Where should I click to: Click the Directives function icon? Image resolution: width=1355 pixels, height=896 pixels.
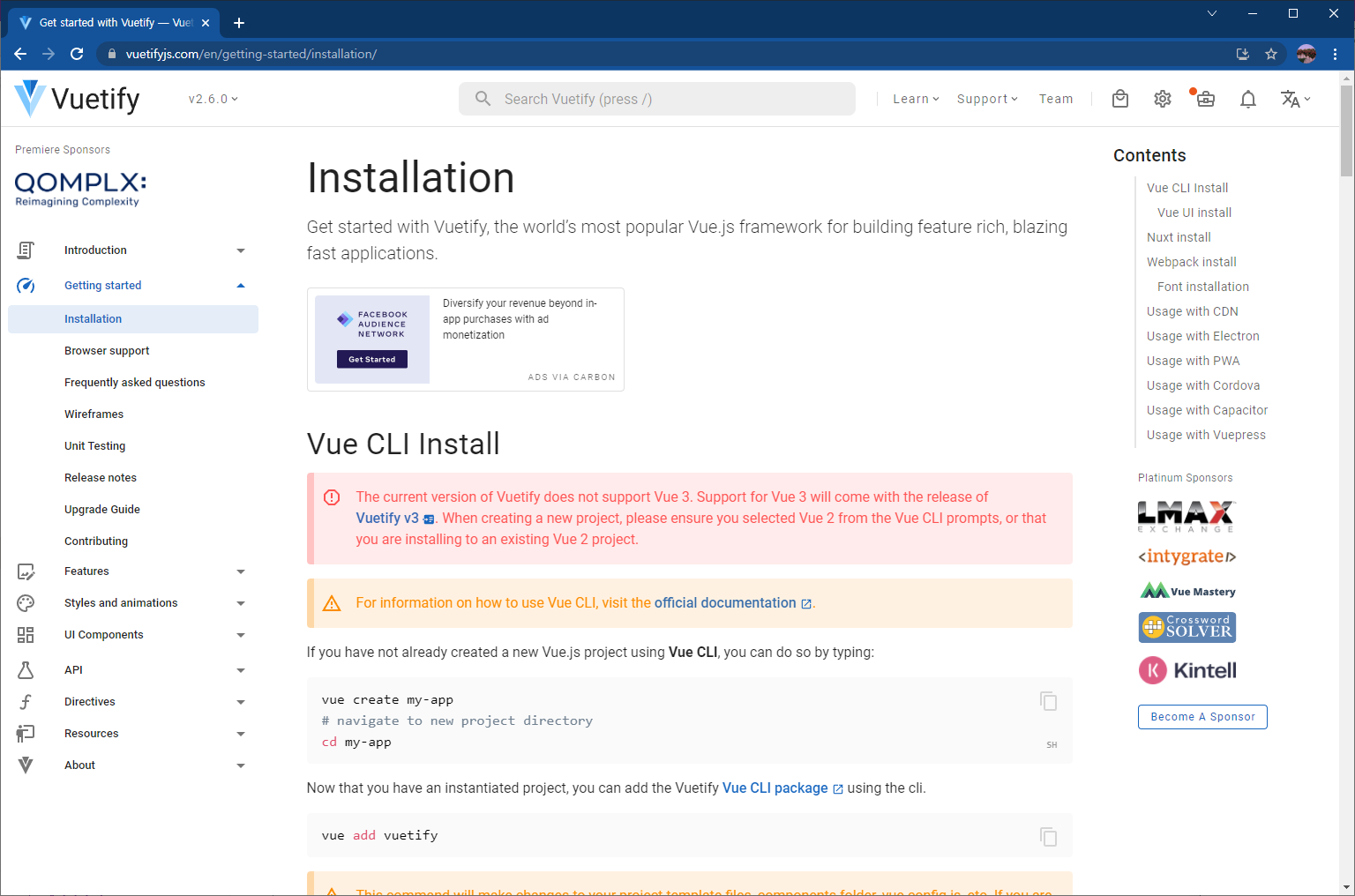26,702
